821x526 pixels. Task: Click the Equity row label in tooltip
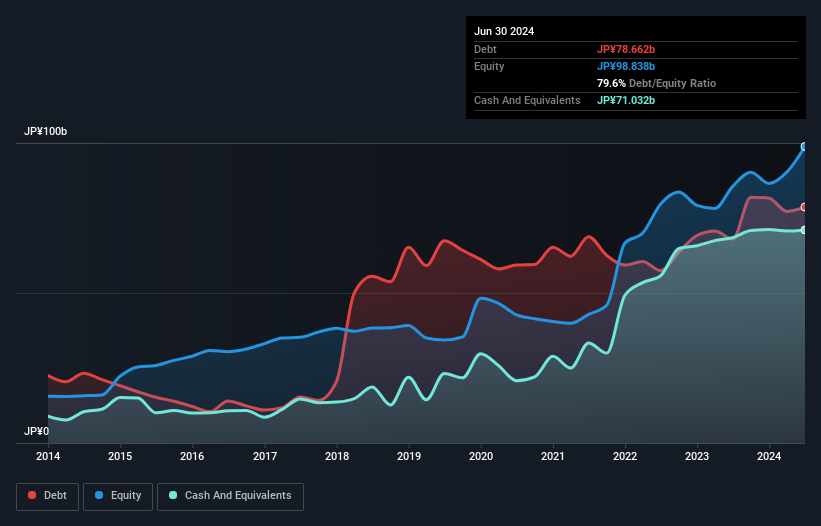[x=489, y=66]
